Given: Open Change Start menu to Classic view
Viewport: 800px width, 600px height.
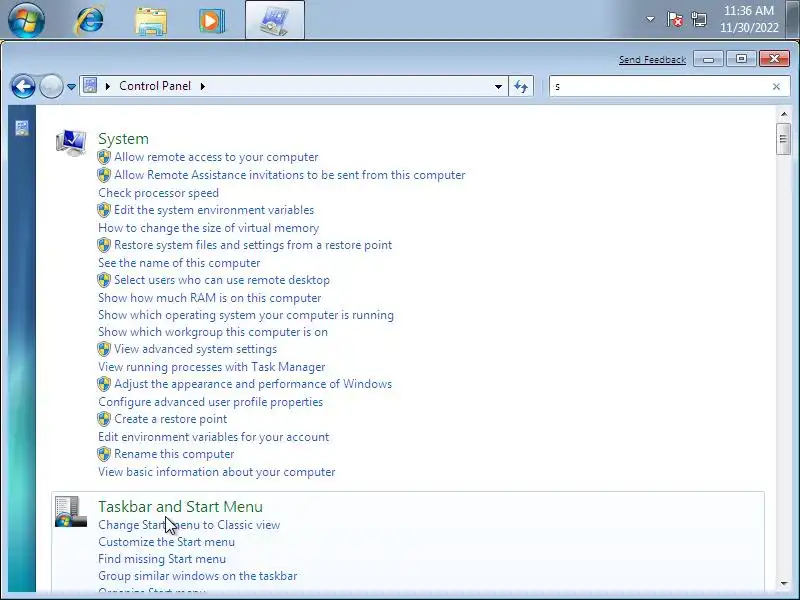Looking at the screenshot, I should (189, 525).
